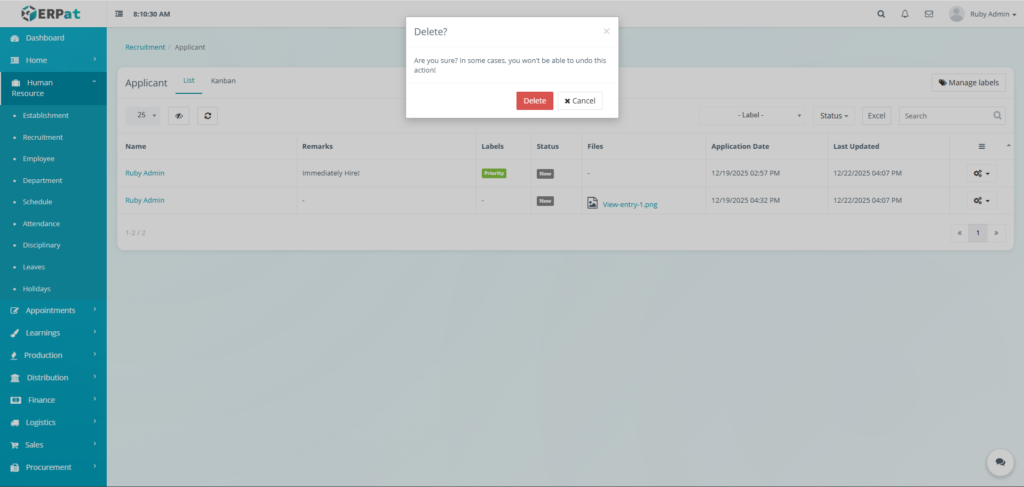Expand the Production sidebar menu
1024x487 pixels.
tap(54, 355)
